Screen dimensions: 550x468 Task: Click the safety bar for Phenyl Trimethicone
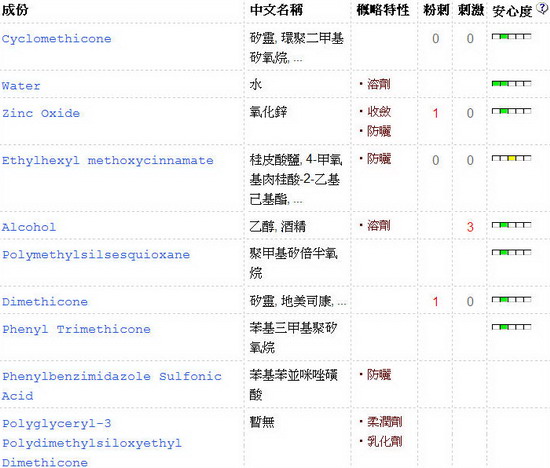pos(511,327)
